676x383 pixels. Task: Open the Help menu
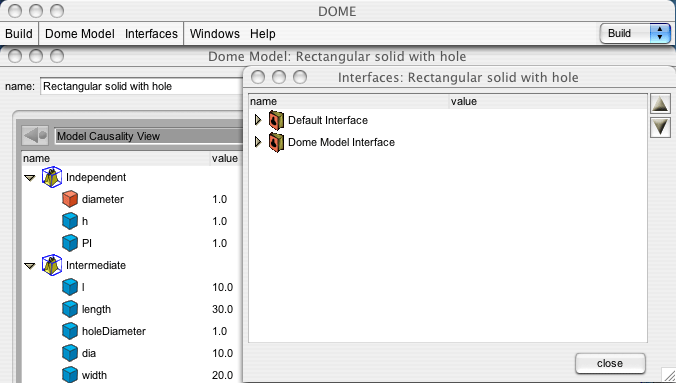click(x=263, y=34)
